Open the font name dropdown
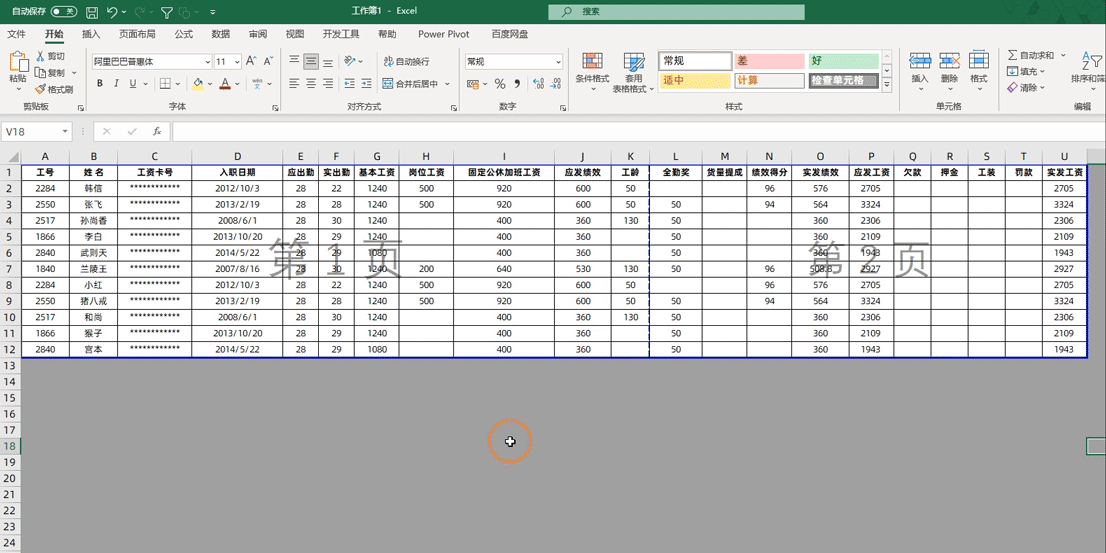Screen dimensions: 1106x553 coord(207,62)
